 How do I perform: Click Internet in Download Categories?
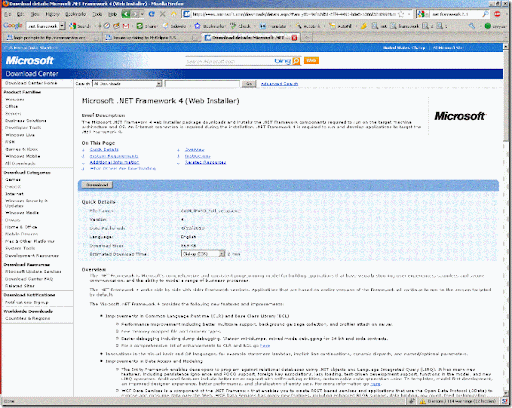(14, 194)
